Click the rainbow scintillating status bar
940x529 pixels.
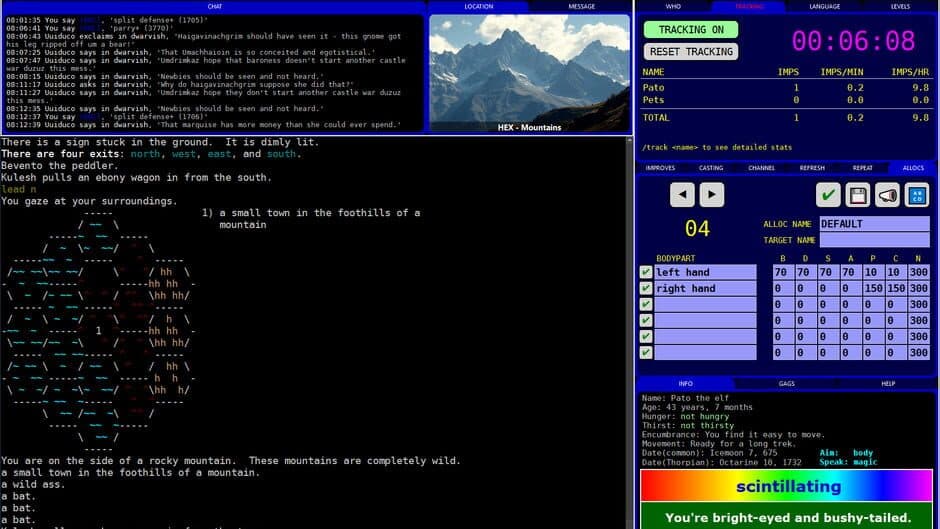pos(787,486)
